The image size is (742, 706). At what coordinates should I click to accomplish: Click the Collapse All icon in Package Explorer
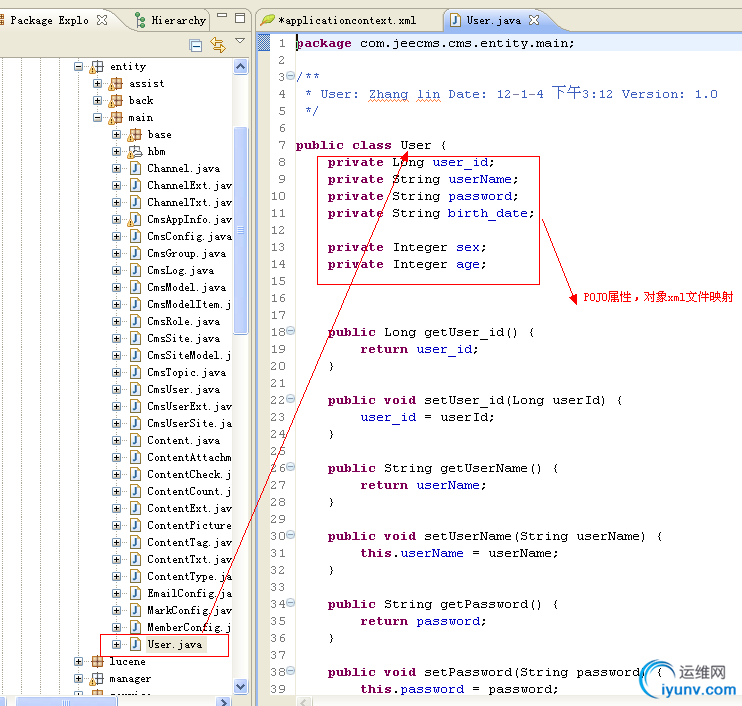(195, 45)
